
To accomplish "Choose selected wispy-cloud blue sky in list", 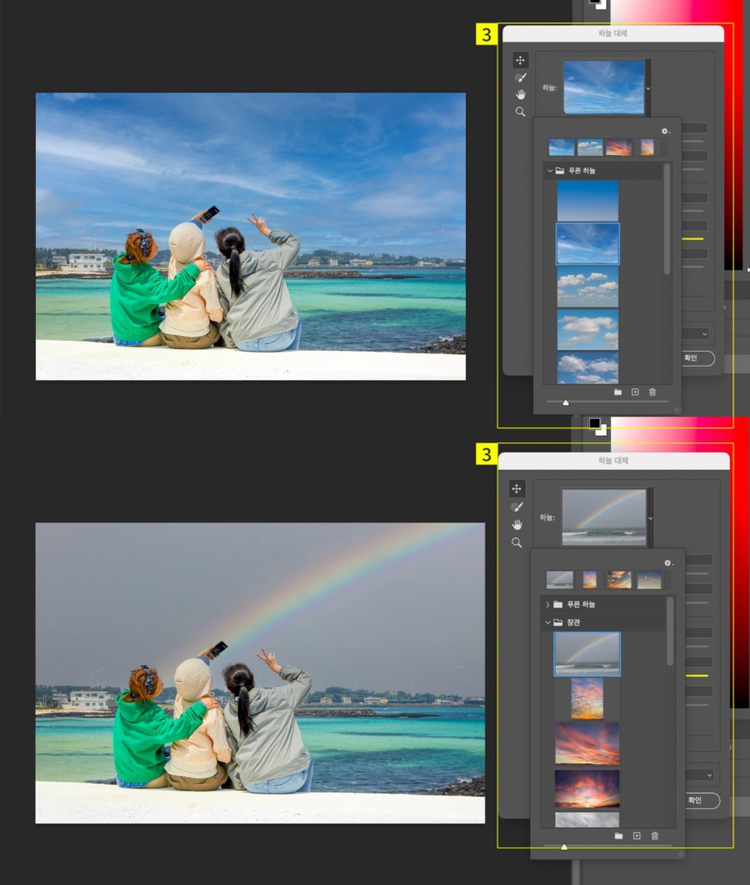I will click(587, 244).
